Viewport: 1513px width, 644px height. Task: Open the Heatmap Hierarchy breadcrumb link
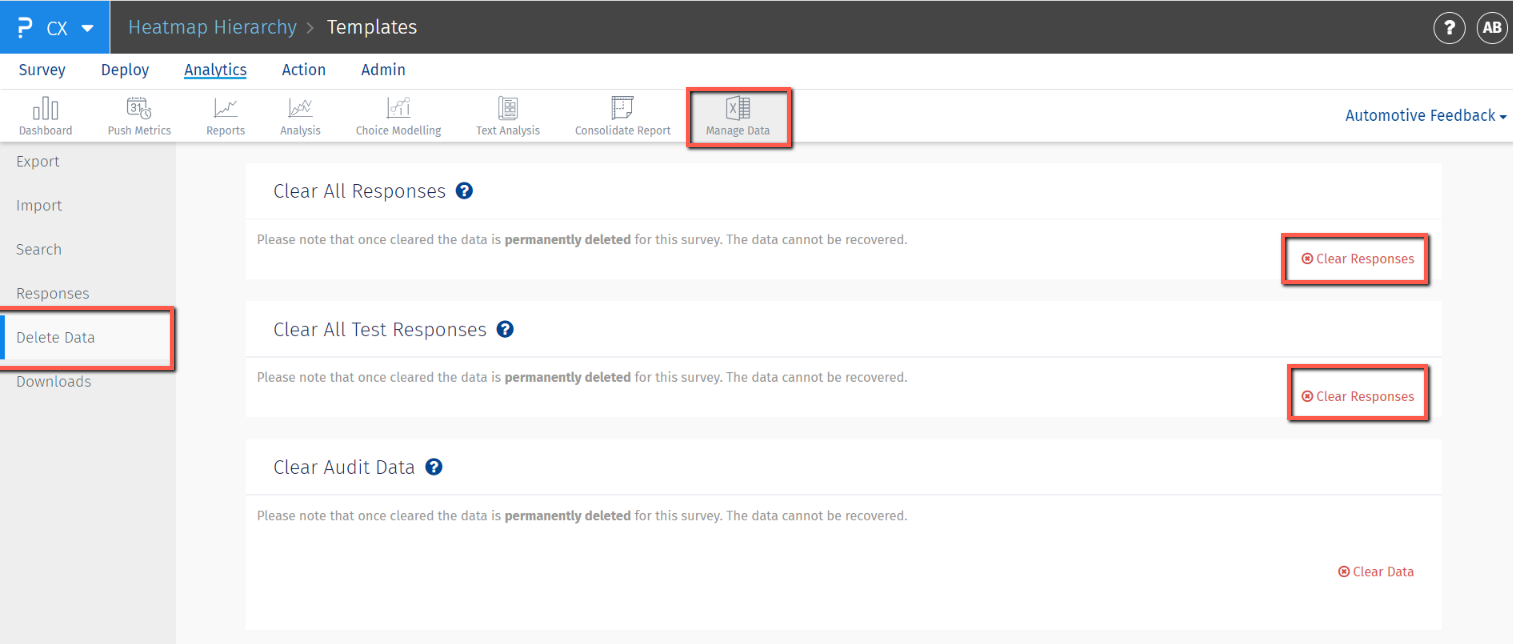(x=212, y=28)
